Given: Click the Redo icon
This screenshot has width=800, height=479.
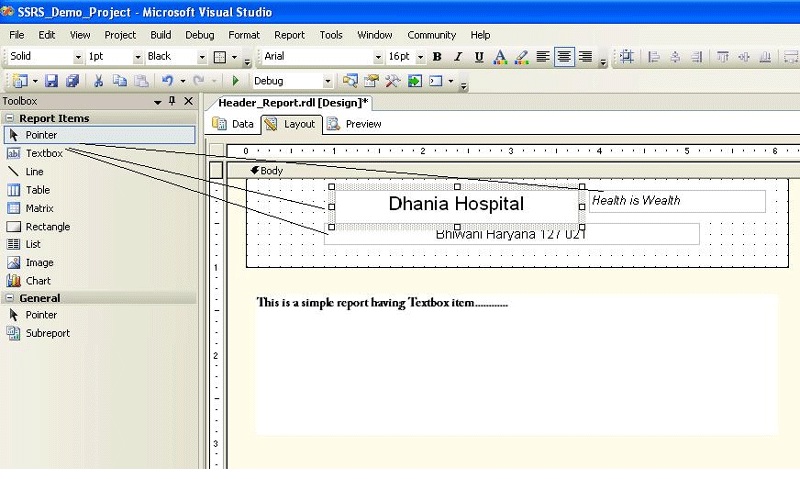Looking at the screenshot, I should point(198,81).
